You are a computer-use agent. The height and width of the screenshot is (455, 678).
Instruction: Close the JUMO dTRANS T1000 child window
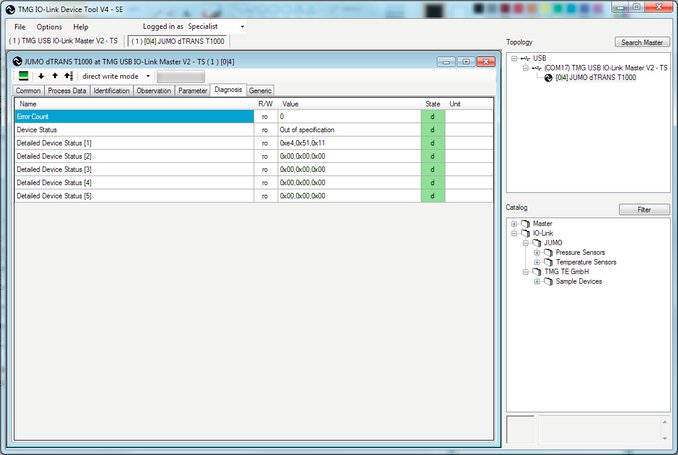(x=486, y=62)
